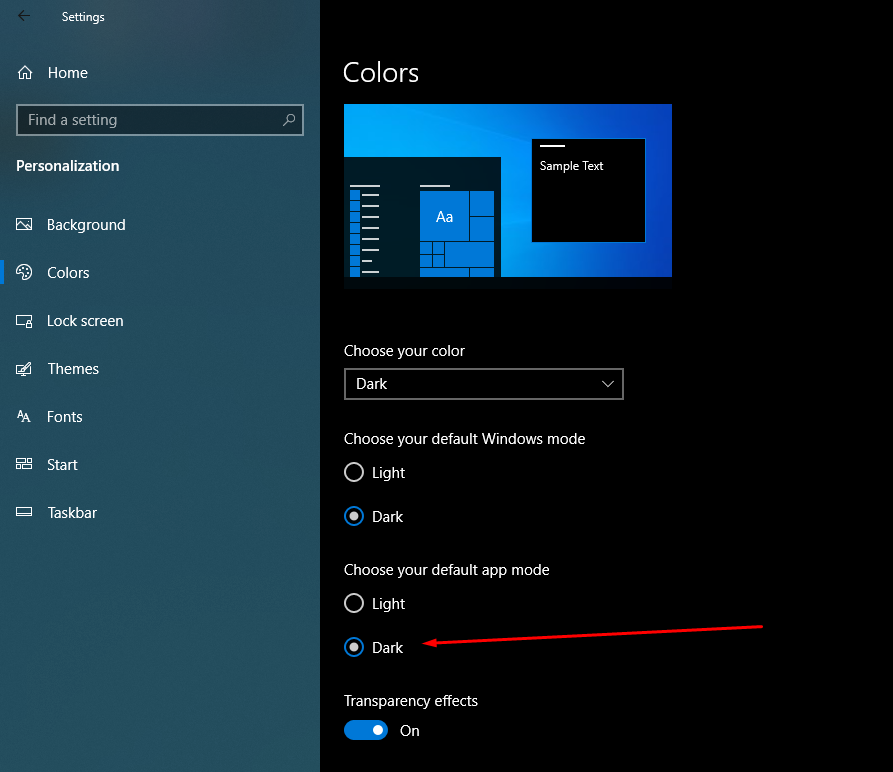Screen dimensions: 893x772
Task: Click the Home house icon
Action: (x=25, y=73)
